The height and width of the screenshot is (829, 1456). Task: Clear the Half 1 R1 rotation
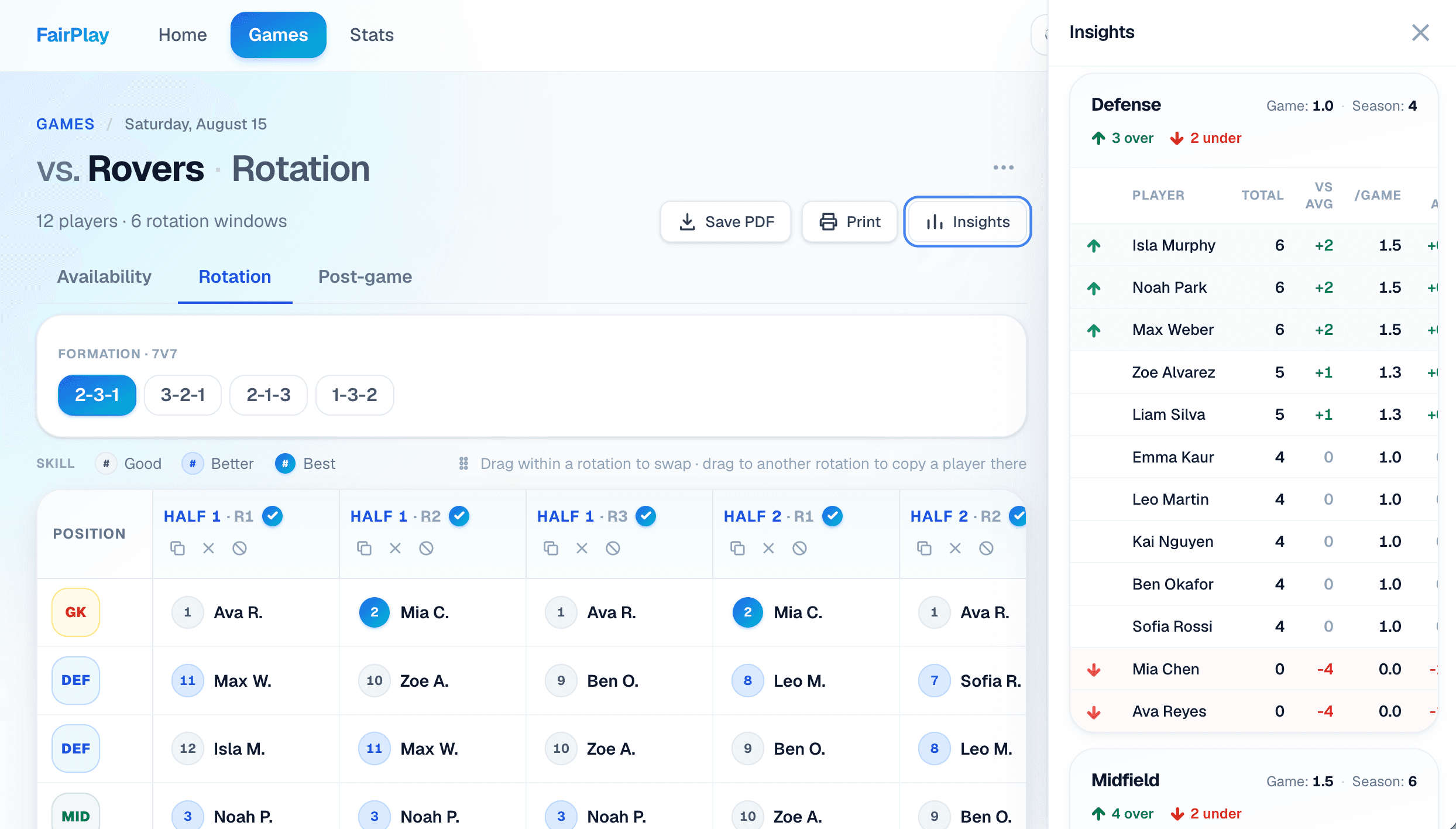pos(208,548)
